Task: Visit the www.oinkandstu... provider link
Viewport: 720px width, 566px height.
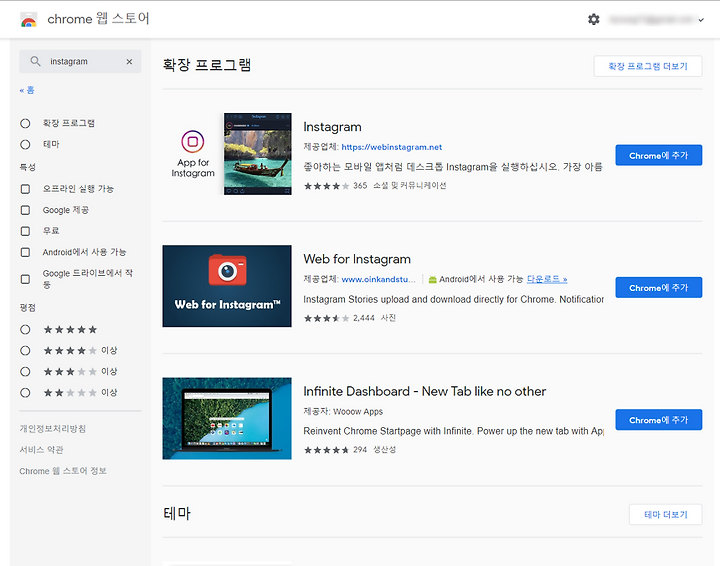Action: pyautogui.click(x=378, y=279)
